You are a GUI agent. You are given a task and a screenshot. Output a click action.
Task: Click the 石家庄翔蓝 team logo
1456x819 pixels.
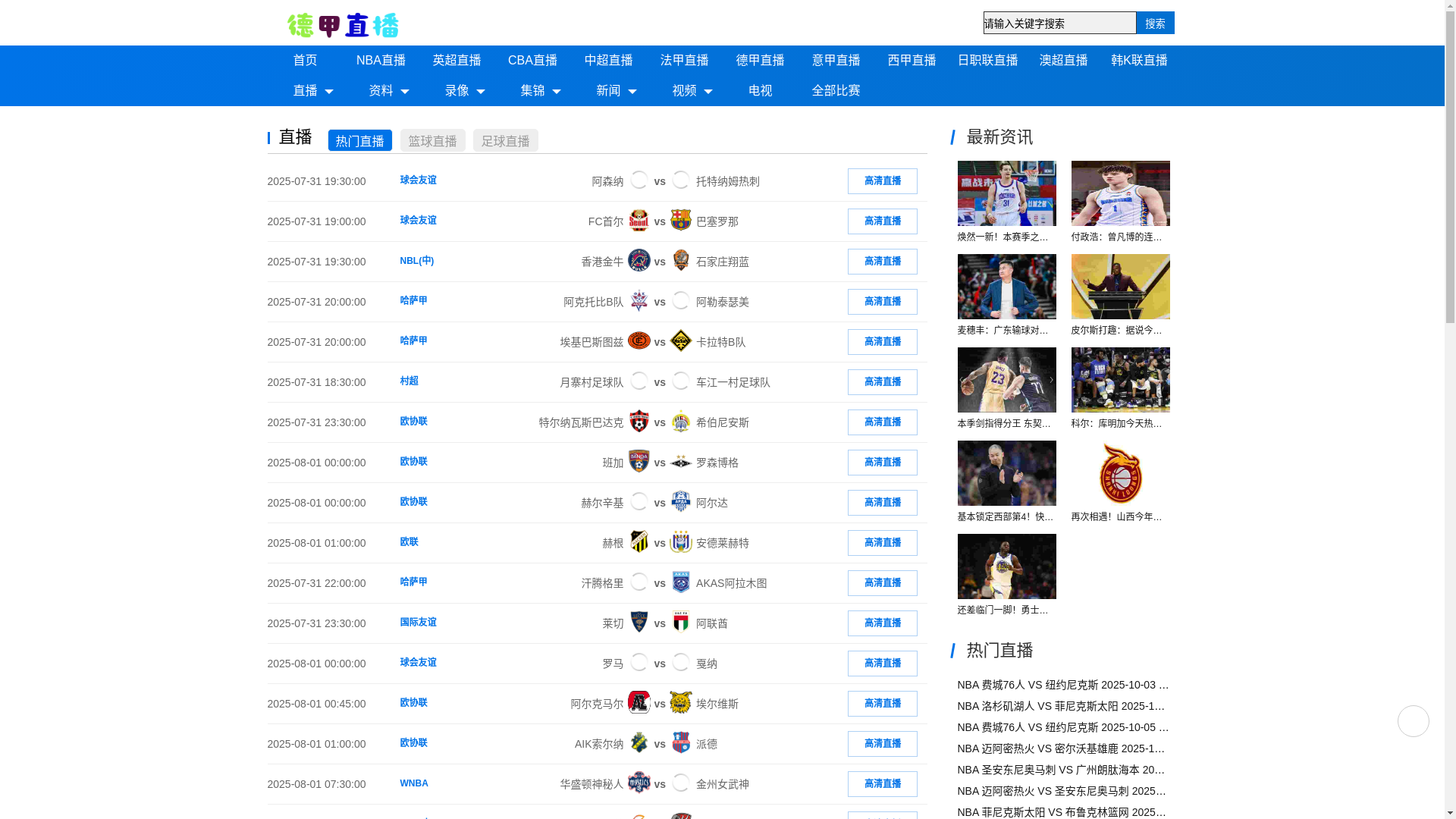[x=681, y=261]
